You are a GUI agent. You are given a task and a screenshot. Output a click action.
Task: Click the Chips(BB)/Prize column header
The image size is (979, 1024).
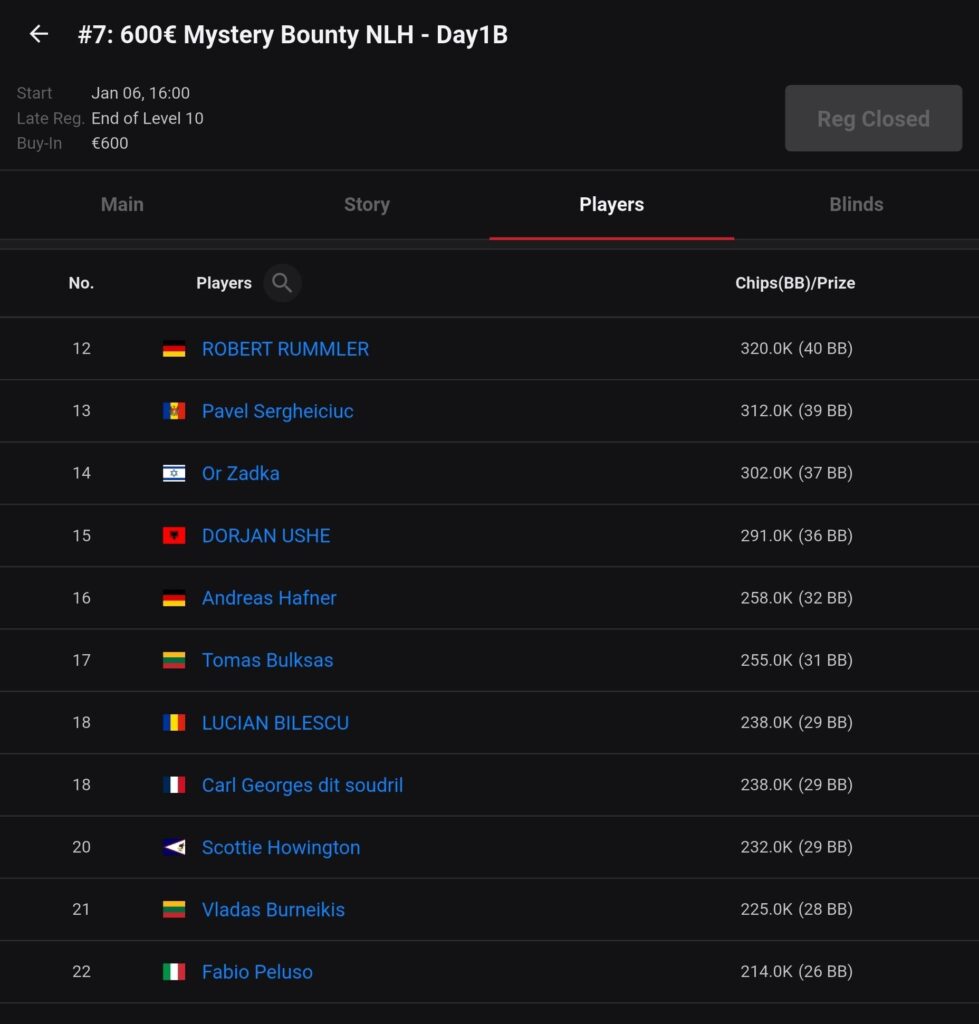click(x=795, y=283)
